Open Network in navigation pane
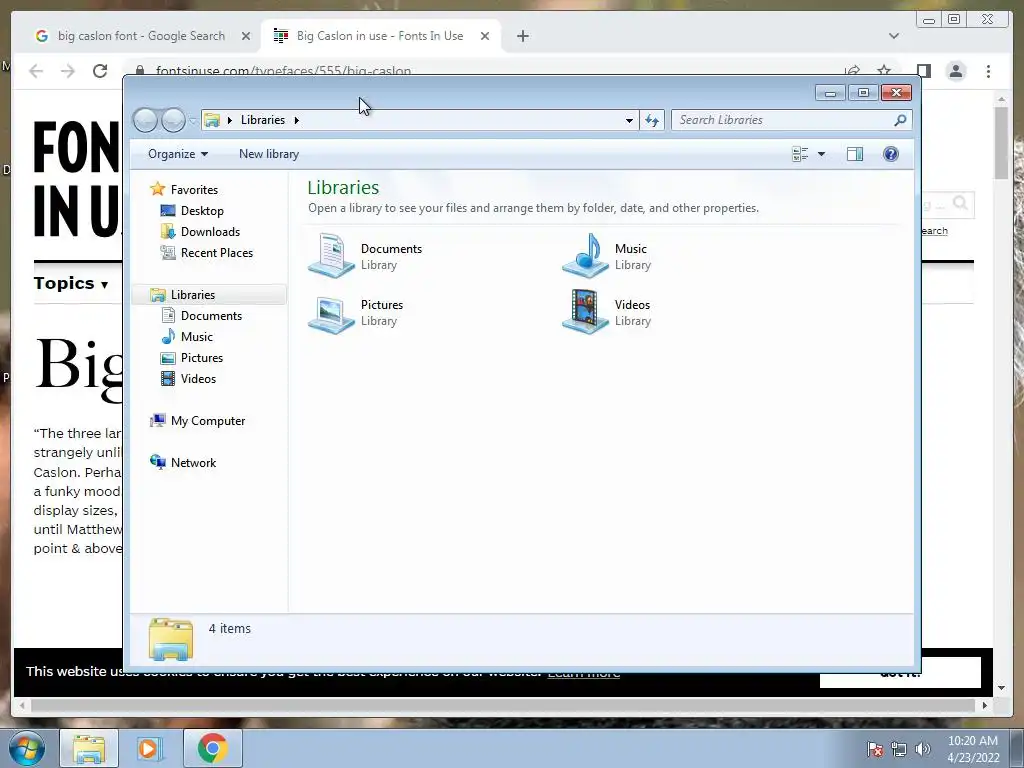Viewport: 1024px width, 768px height. pos(193,462)
